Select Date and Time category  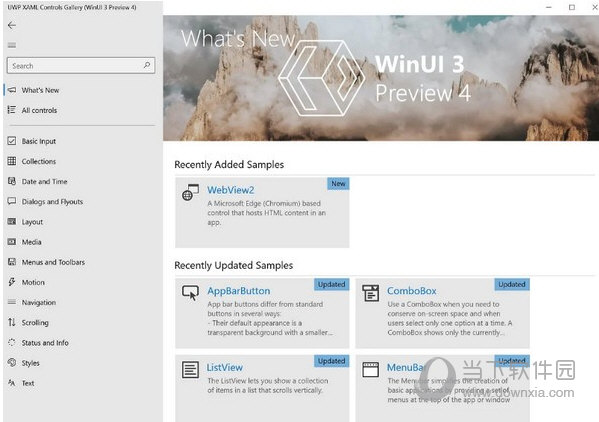pos(81,181)
